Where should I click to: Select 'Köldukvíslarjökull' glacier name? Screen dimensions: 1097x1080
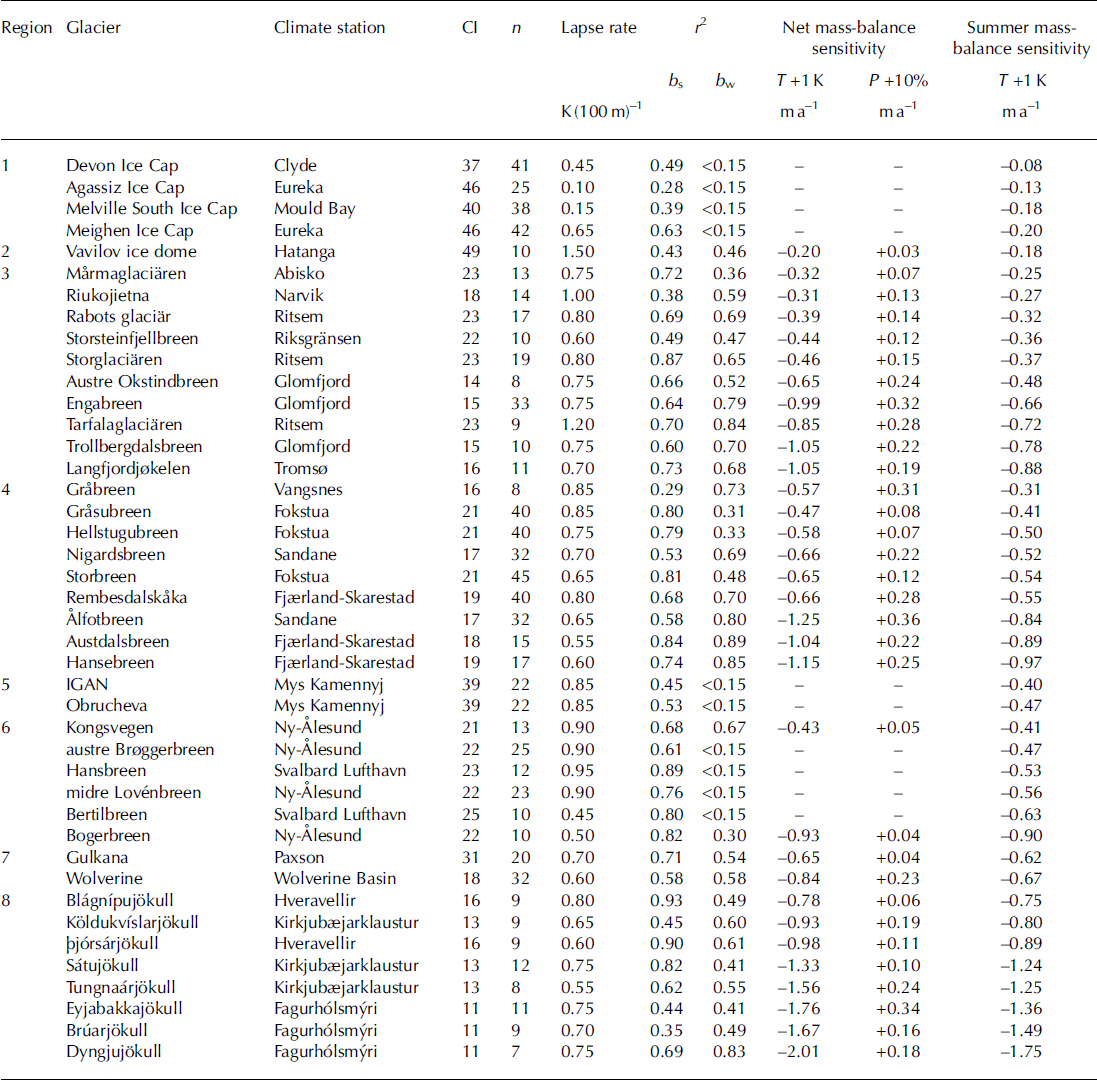click(132, 923)
